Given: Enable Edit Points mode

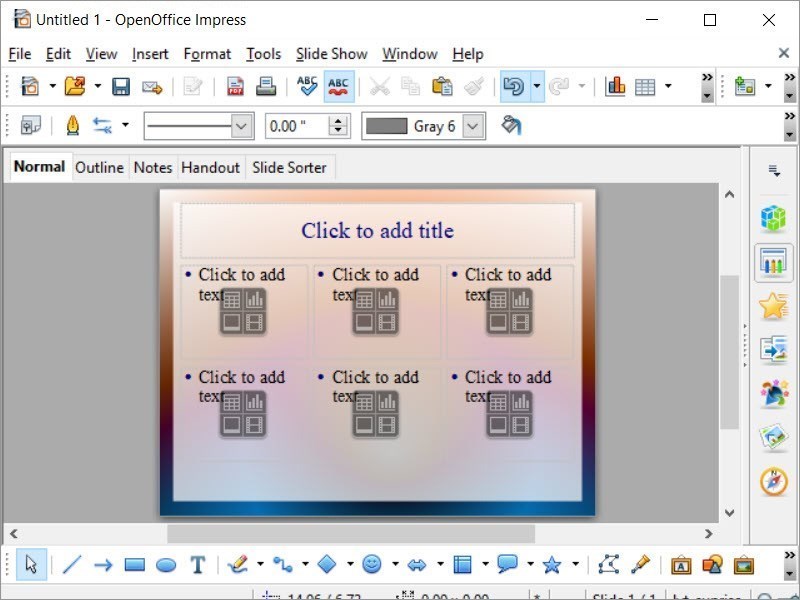Looking at the screenshot, I should tap(608, 565).
